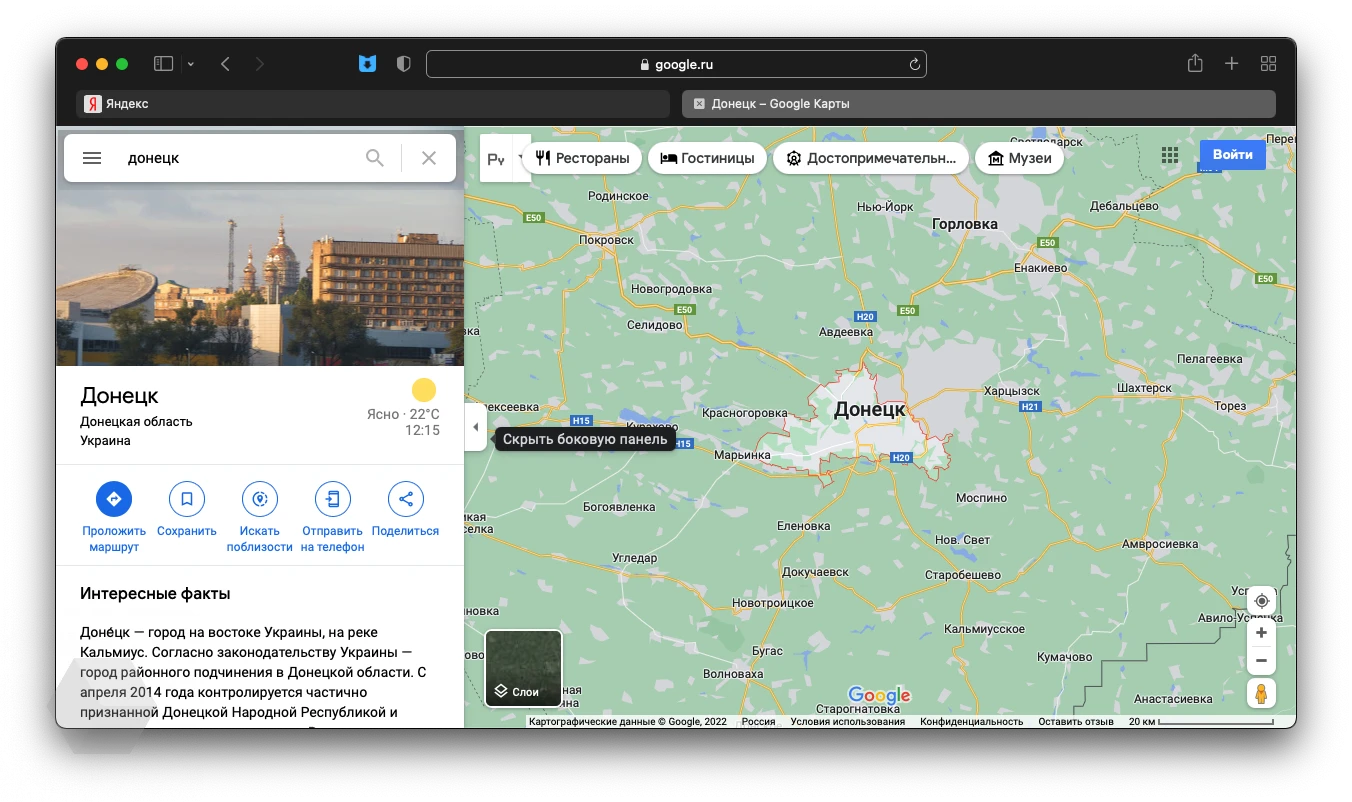Click the Харцызск label on the map
Viewport: 1352px width, 802px height.
pyautogui.click(x=1012, y=391)
